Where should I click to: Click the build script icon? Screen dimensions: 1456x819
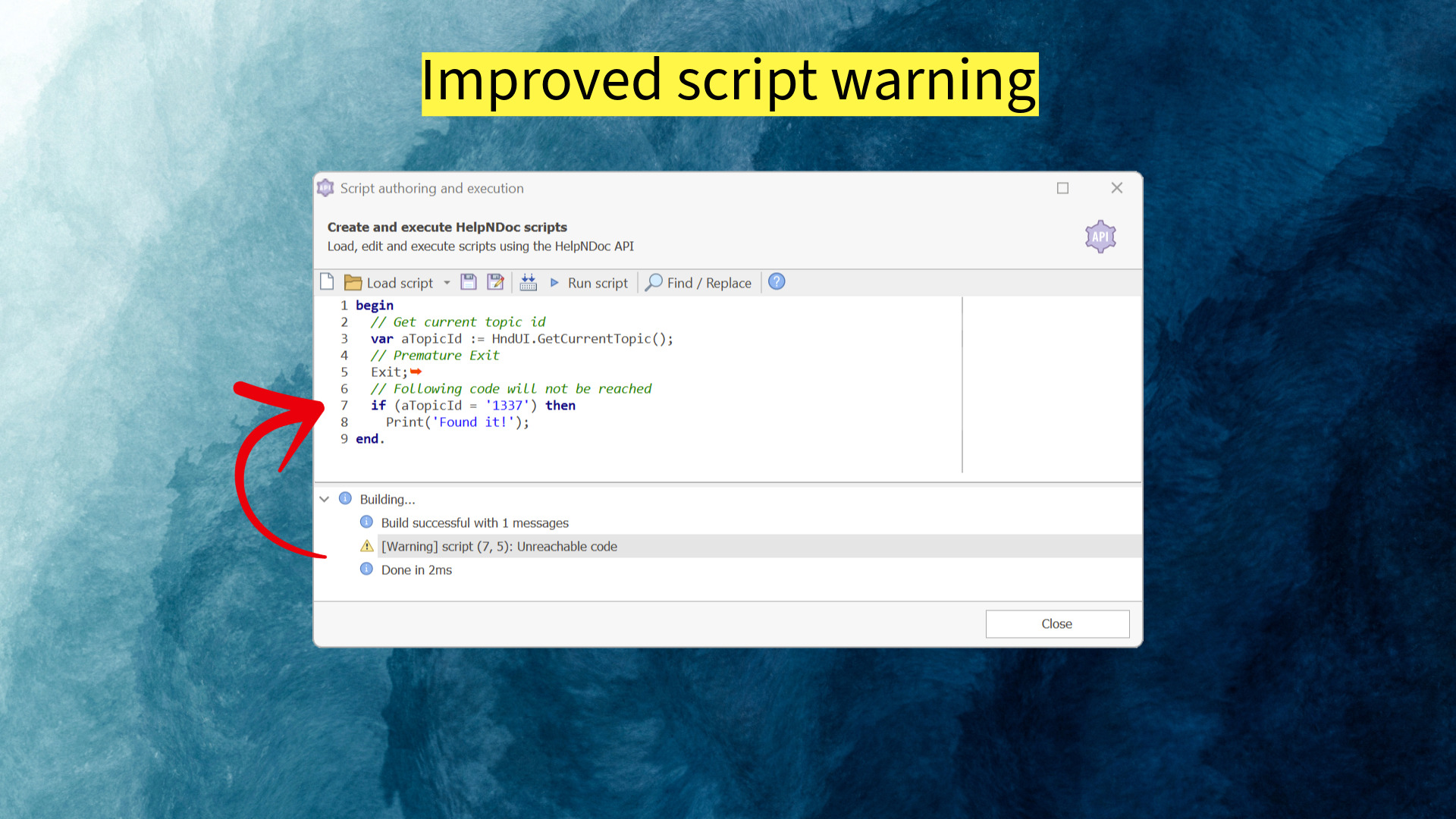click(529, 282)
